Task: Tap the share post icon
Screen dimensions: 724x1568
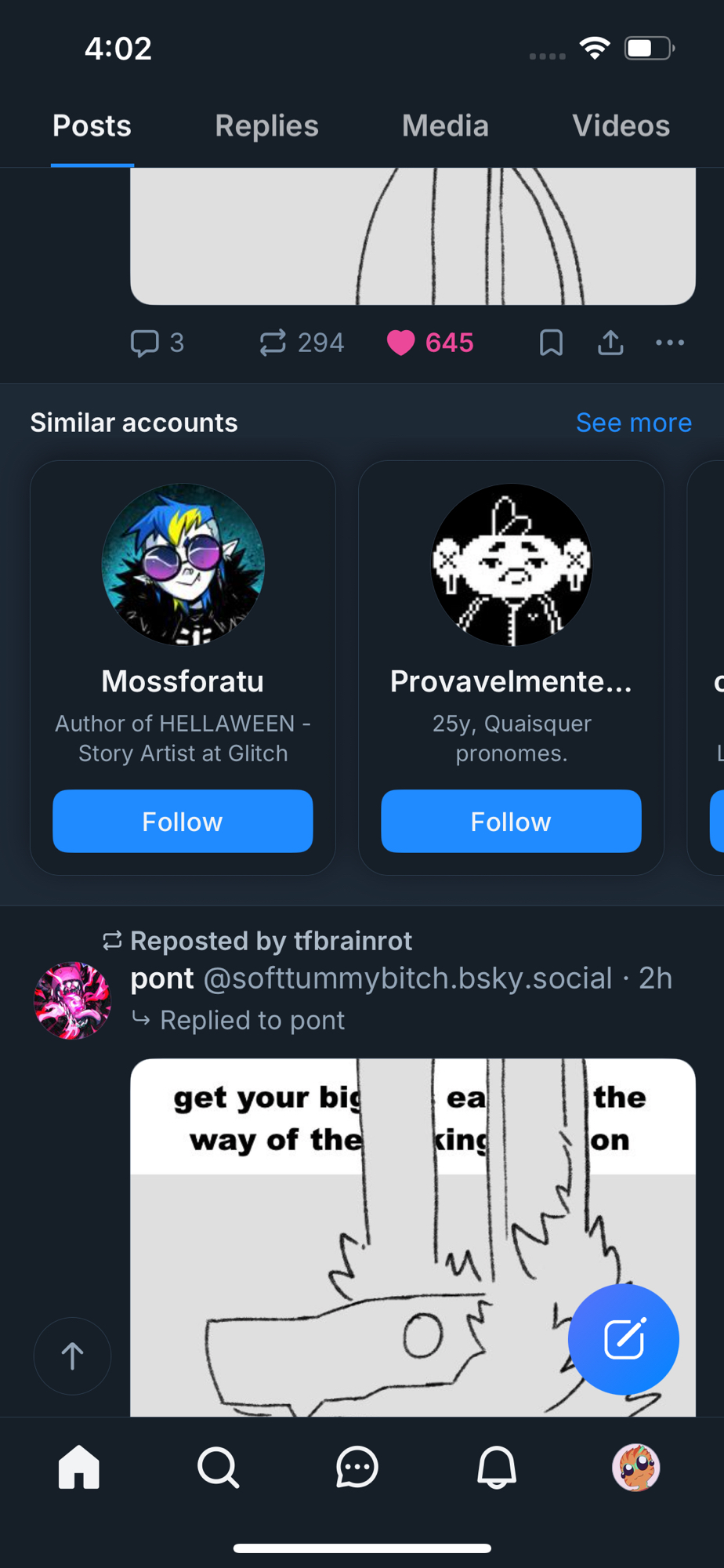Action: pyautogui.click(x=610, y=343)
